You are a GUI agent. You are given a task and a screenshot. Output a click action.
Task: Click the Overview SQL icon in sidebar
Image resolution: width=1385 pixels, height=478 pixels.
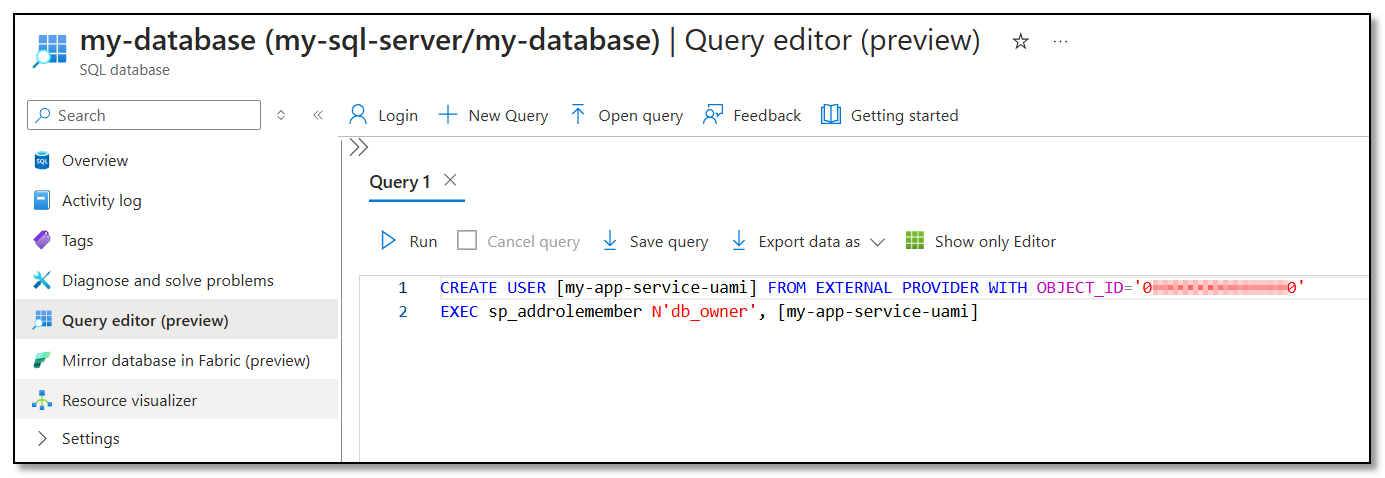tap(42, 161)
